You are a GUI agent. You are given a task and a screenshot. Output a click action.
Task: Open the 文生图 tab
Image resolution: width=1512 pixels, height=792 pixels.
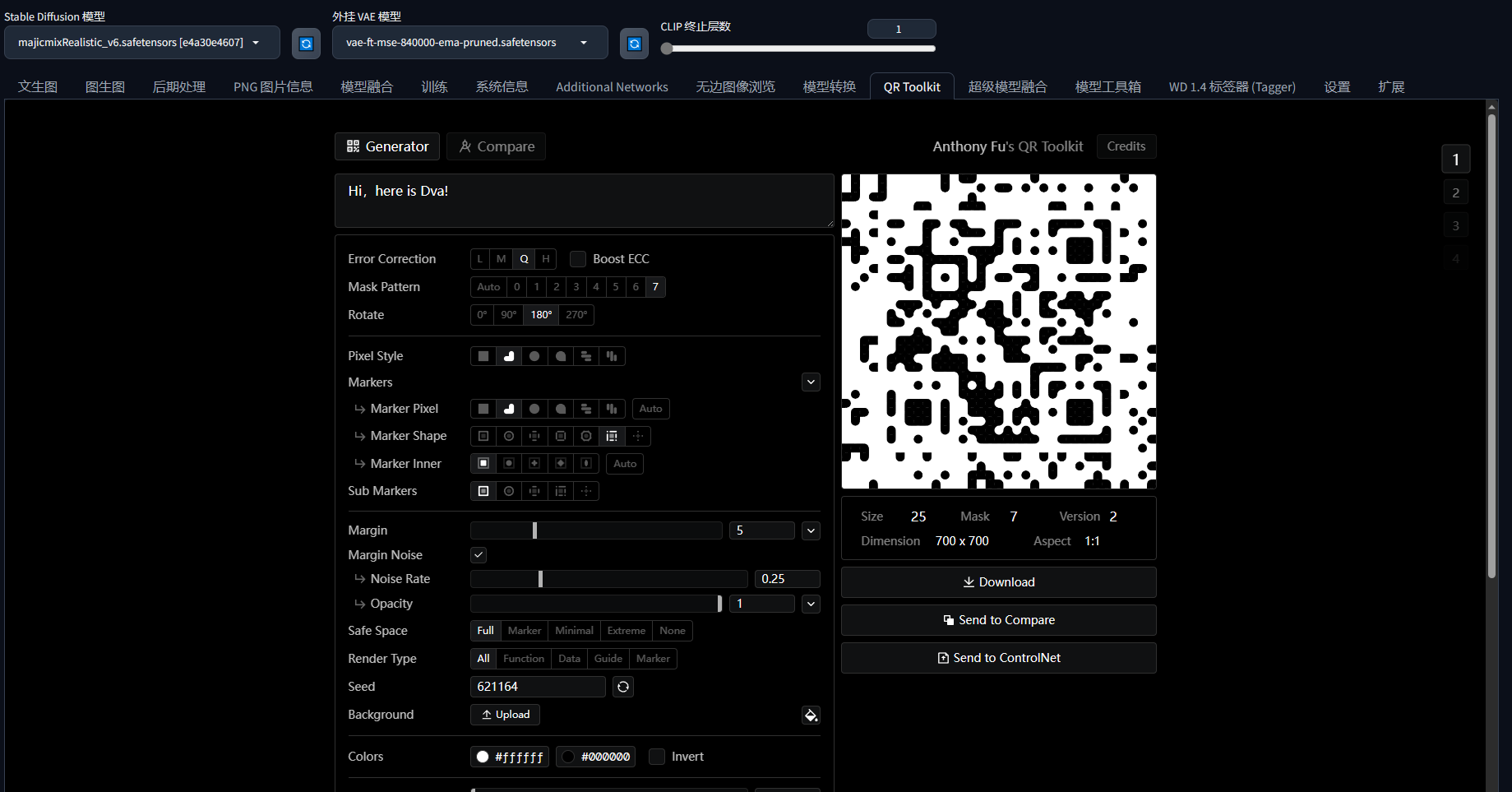point(38,87)
